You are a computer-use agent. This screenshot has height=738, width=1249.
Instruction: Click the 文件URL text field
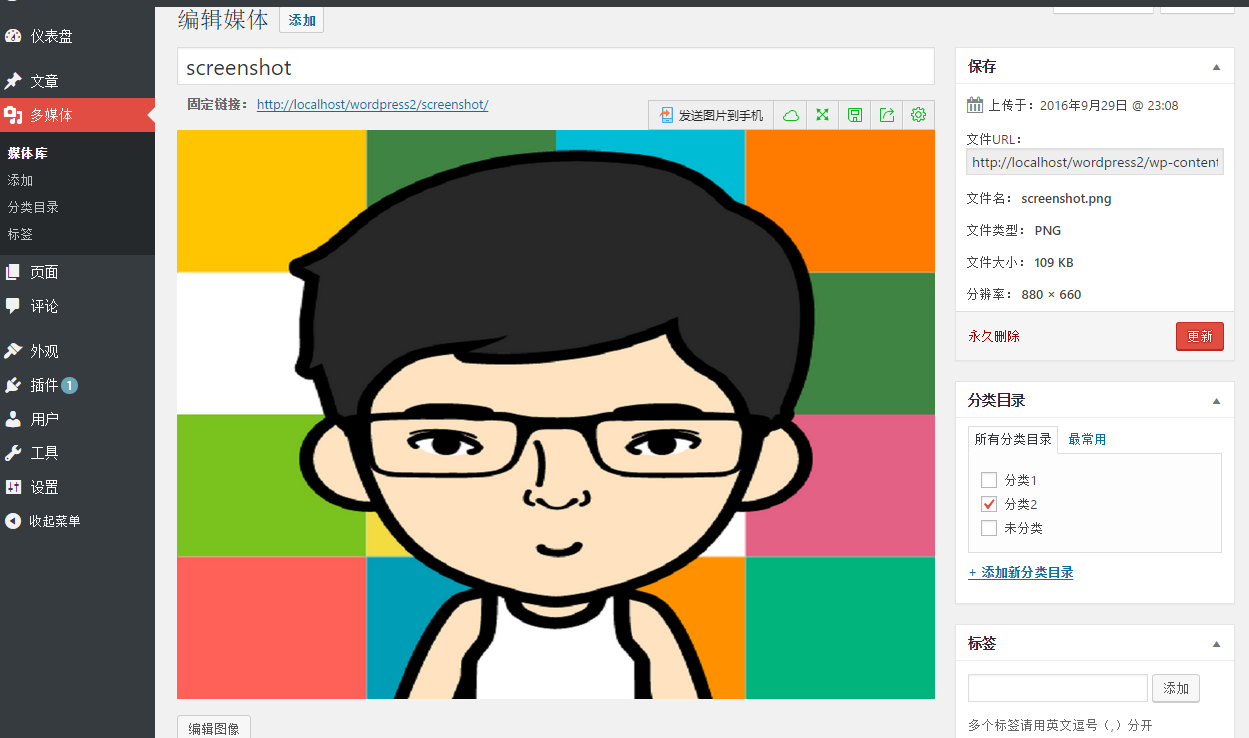pyautogui.click(x=1094, y=162)
